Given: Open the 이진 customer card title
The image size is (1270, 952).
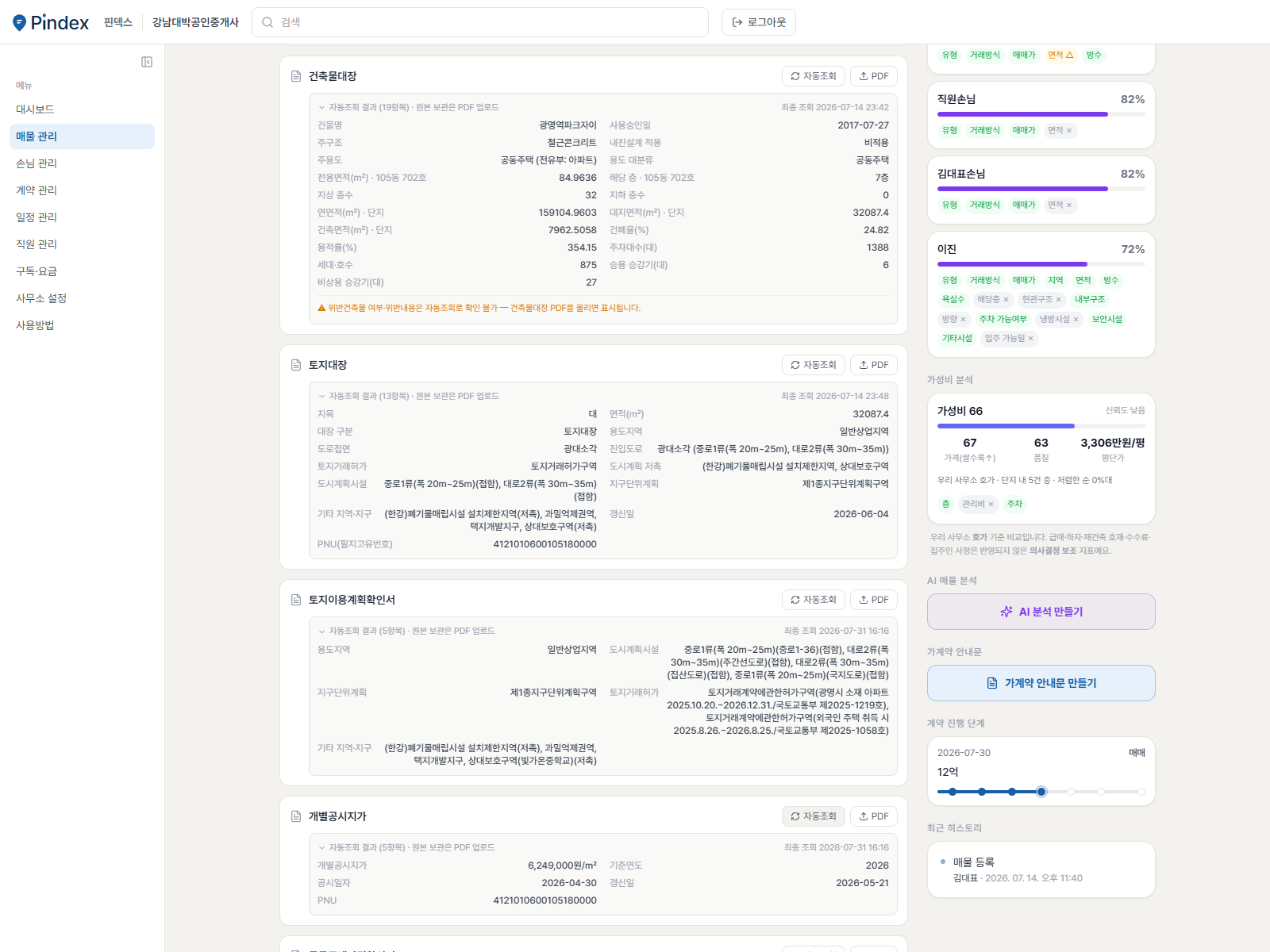Looking at the screenshot, I should coord(947,249).
